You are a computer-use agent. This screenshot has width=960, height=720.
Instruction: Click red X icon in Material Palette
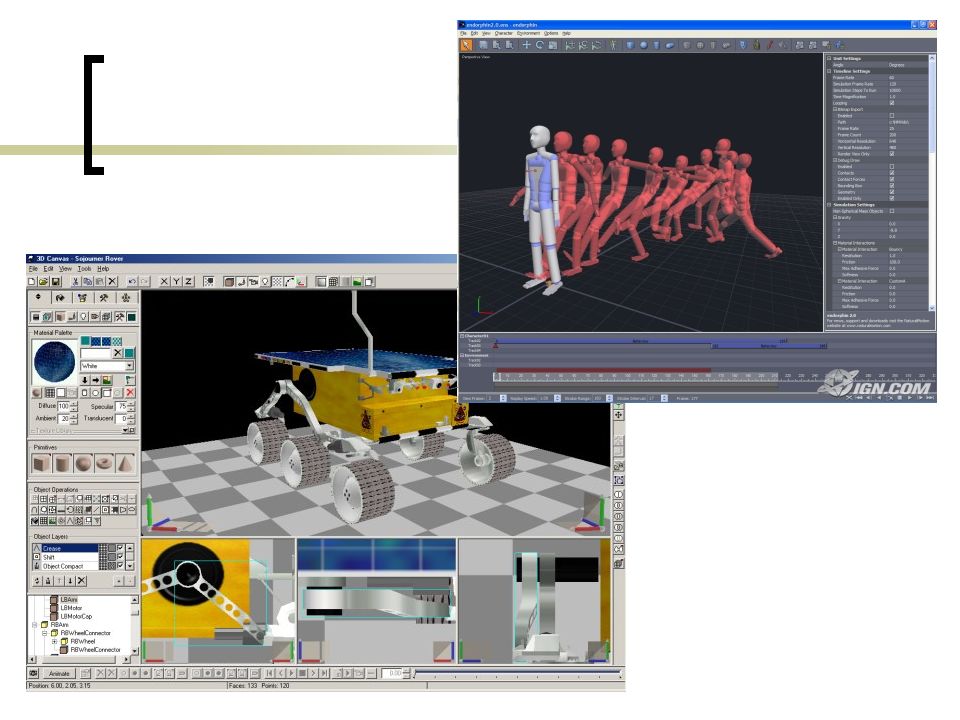pos(130,392)
